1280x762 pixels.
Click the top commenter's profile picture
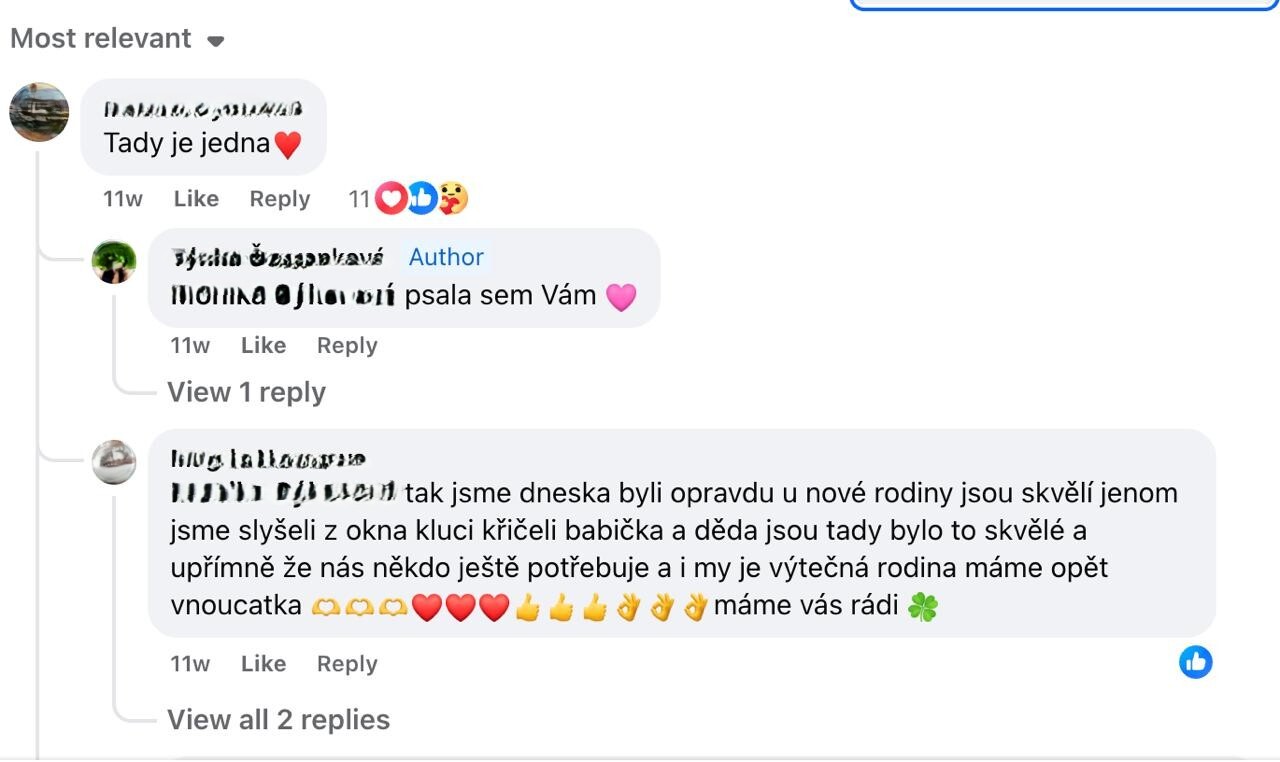pyautogui.click(x=39, y=112)
